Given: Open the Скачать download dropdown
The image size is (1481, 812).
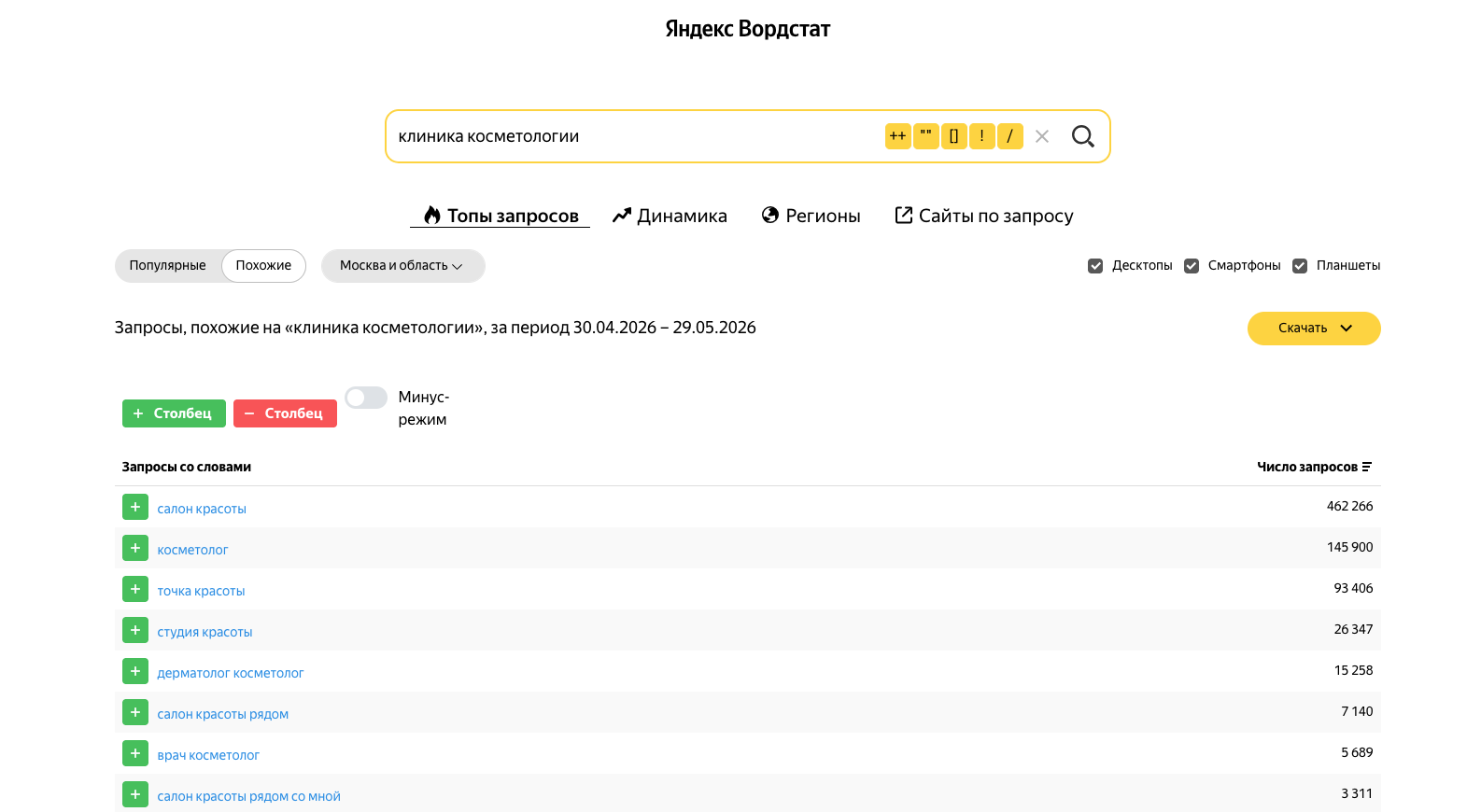Looking at the screenshot, I should [1314, 329].
